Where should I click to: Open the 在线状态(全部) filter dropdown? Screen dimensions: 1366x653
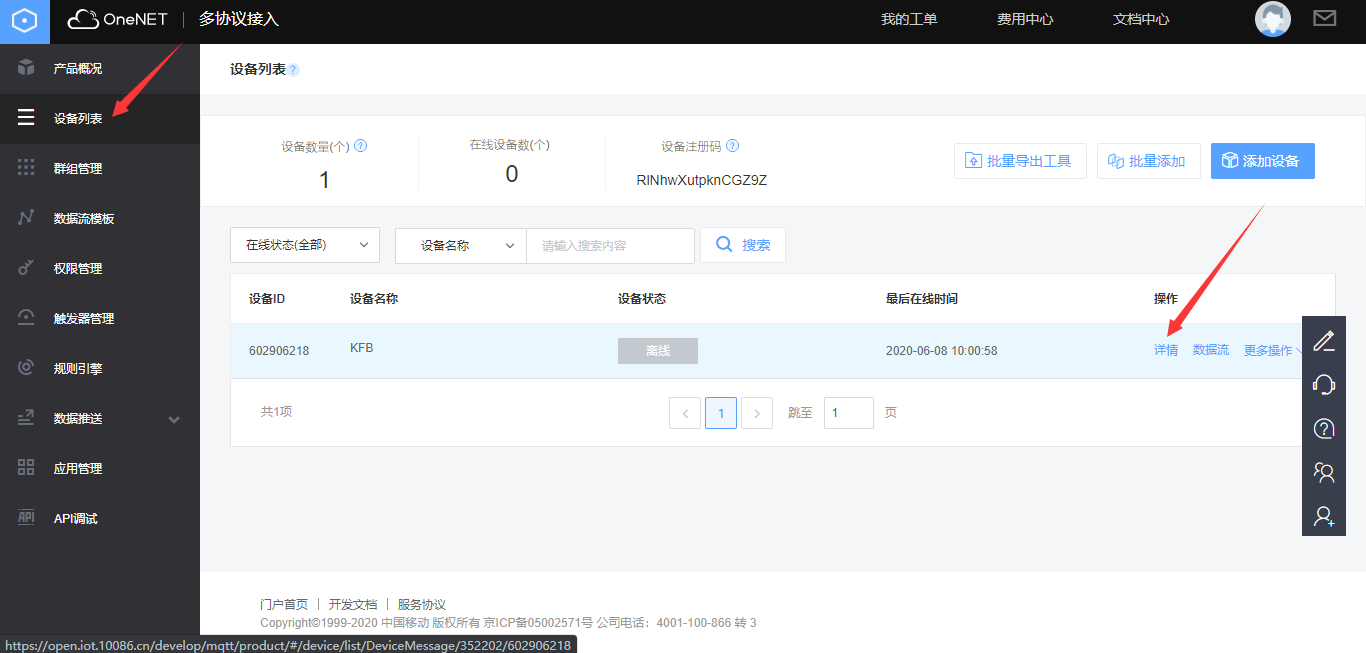(305, 244)
